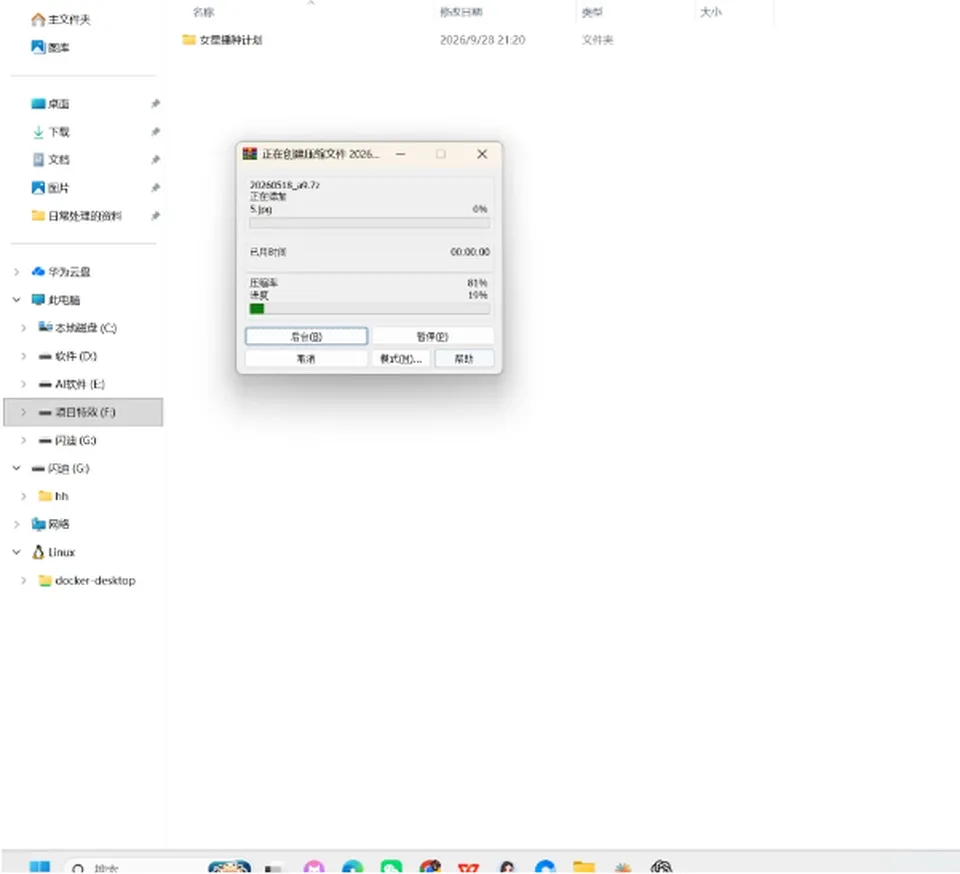Unpin 日常处理的资料 using its pin icon
Screen dimensions: 960x874
(x=156, y=215)
